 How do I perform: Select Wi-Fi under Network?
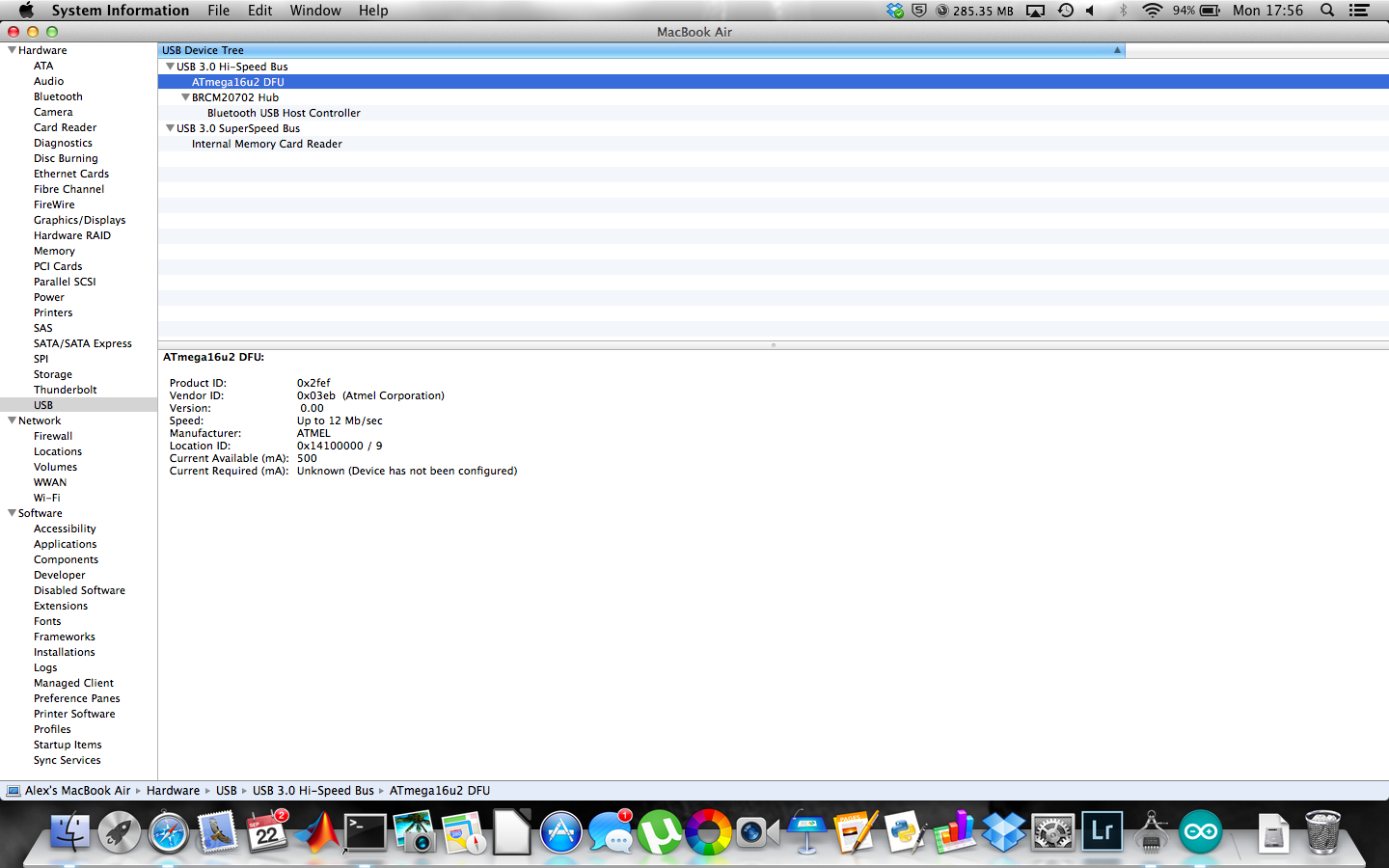tap(46, 498)
